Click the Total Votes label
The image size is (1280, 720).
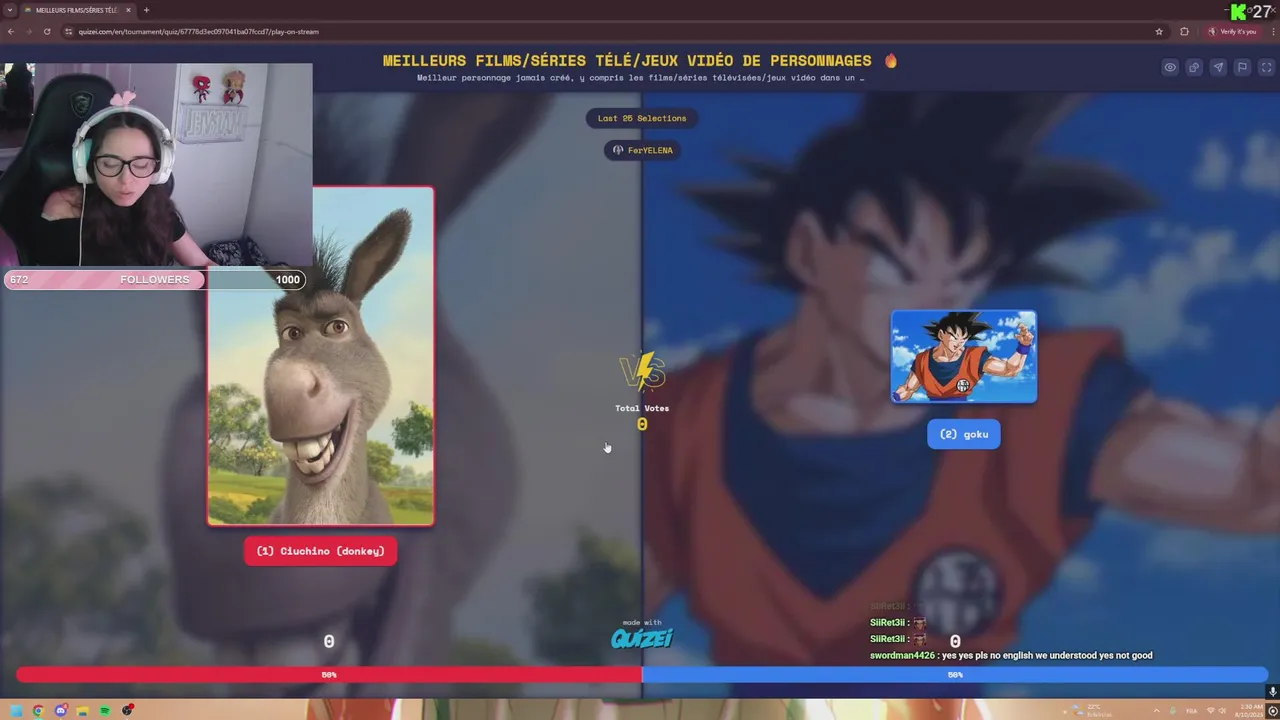pyautogui.click(x=642, y=408)
